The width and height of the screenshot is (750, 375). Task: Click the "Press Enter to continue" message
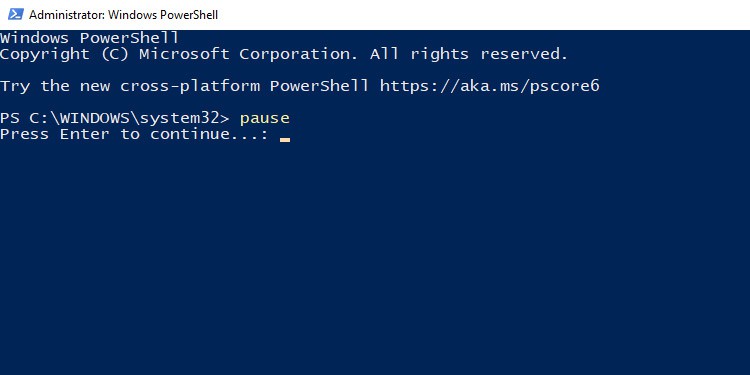[x=135, y=134]
